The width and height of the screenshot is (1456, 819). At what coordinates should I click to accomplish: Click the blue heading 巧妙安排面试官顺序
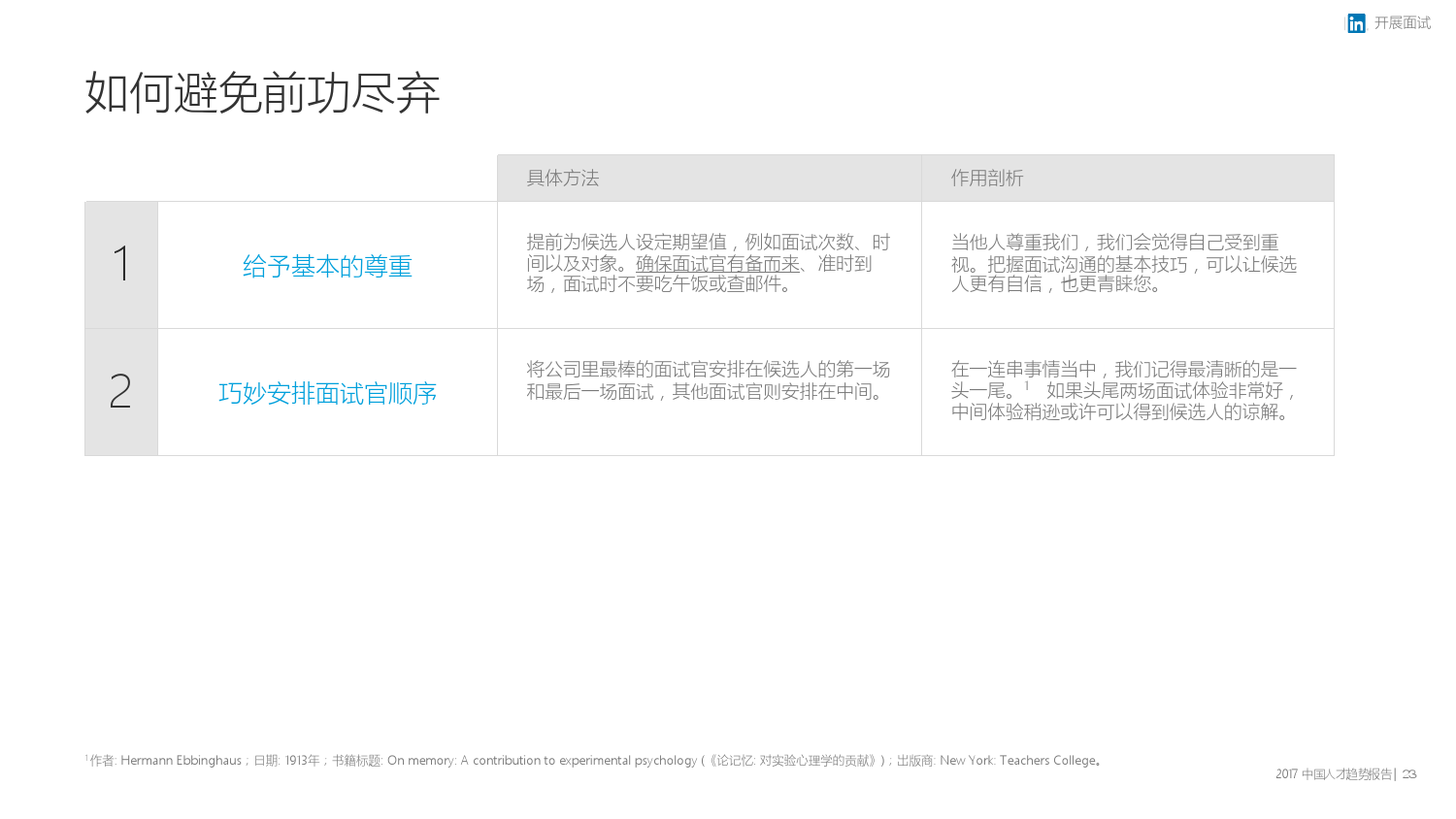327,393
